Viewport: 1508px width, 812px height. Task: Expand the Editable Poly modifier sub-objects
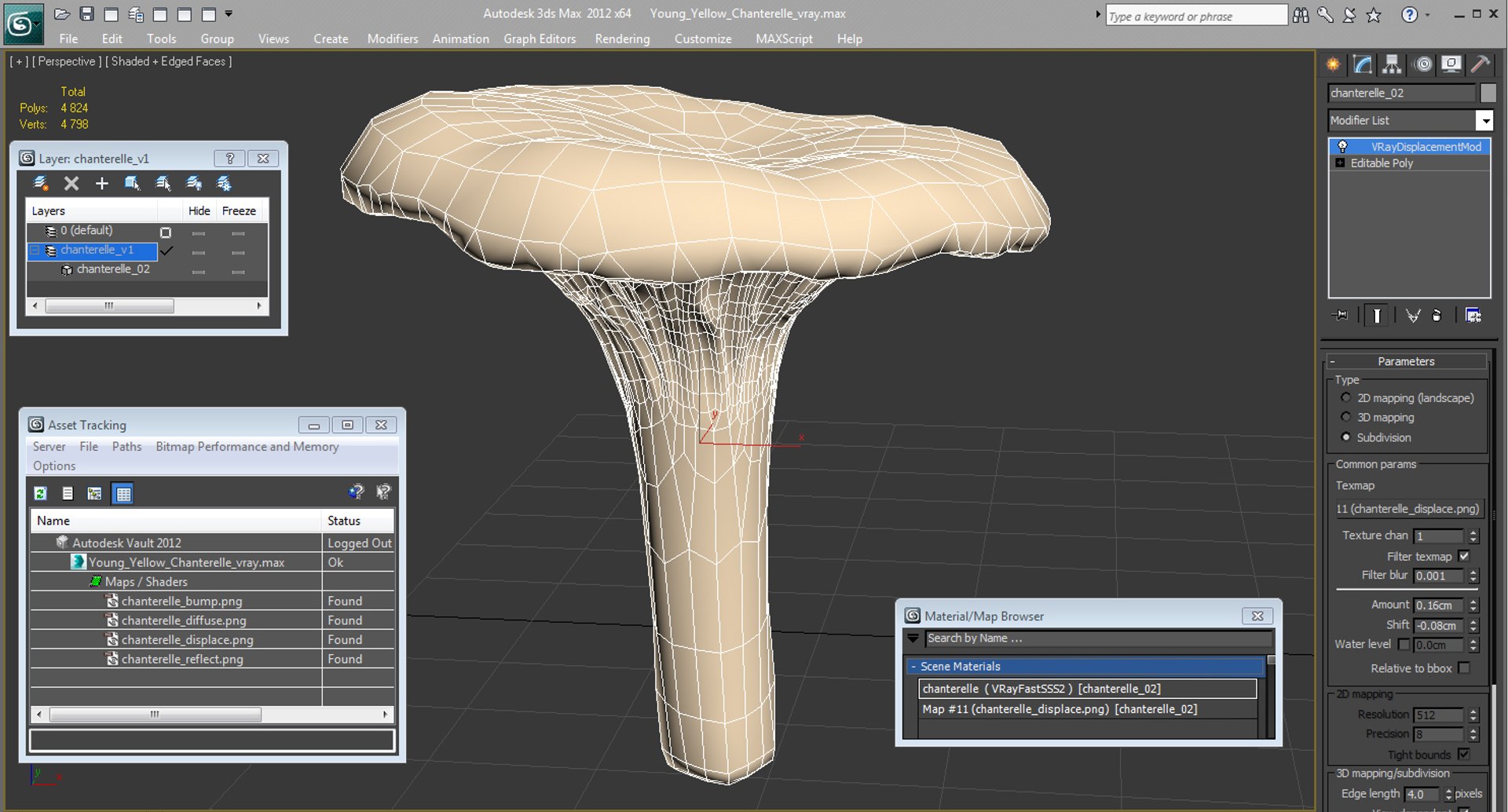(x=1340, y=163)
